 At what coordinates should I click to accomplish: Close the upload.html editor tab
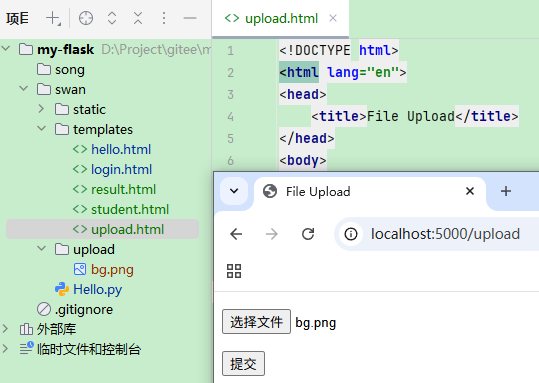pyautogui.click(x=333, y=18)
